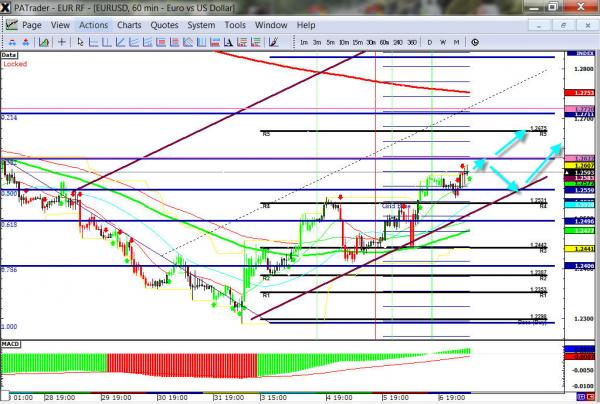Click the clock icon in toolbar
This screenshot has width=600, height=404.
point(475,42)
